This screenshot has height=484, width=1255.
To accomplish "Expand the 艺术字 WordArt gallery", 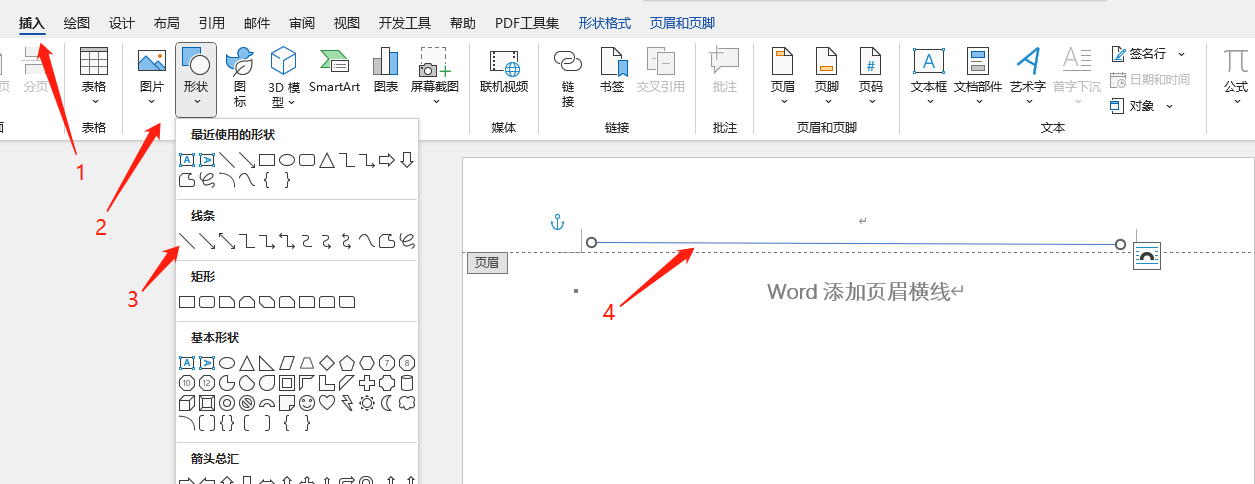I will 1028,77.
